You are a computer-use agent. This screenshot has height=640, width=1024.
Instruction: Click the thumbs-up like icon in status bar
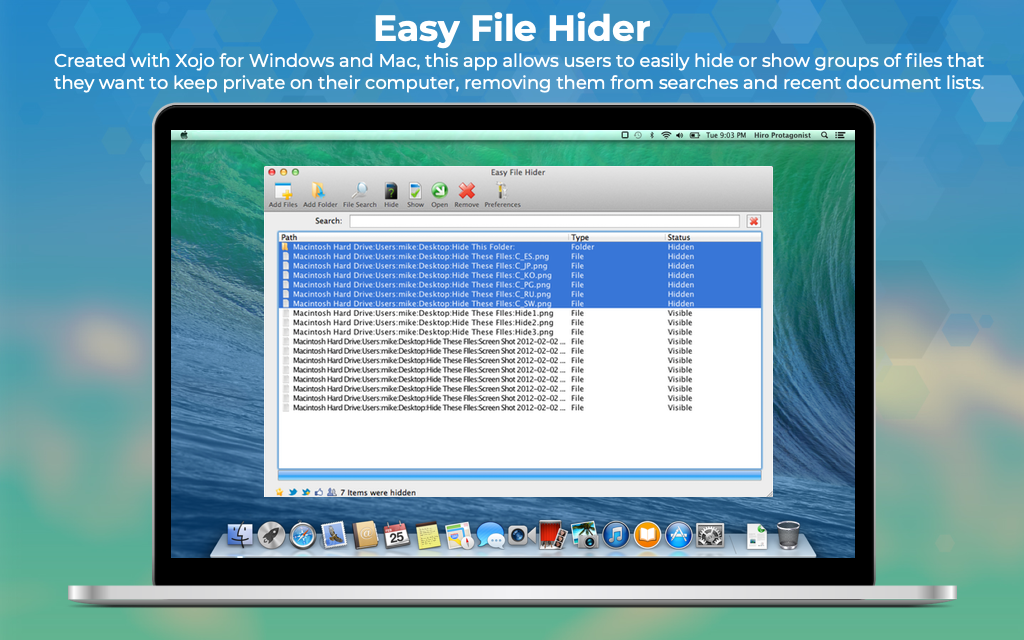tap(319, 492)
